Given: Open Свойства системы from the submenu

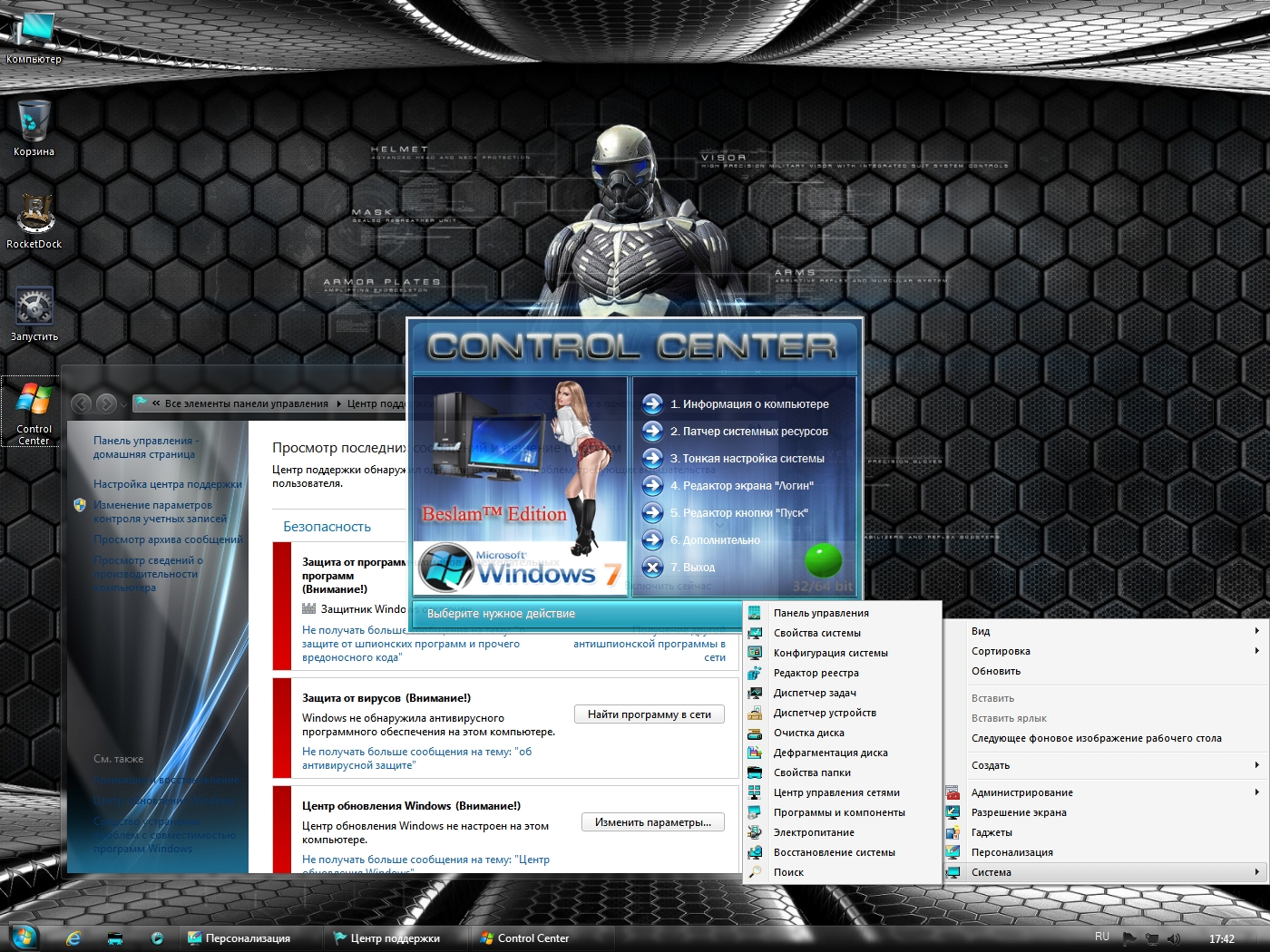Looking at the screenshot, I should point(817,633).
